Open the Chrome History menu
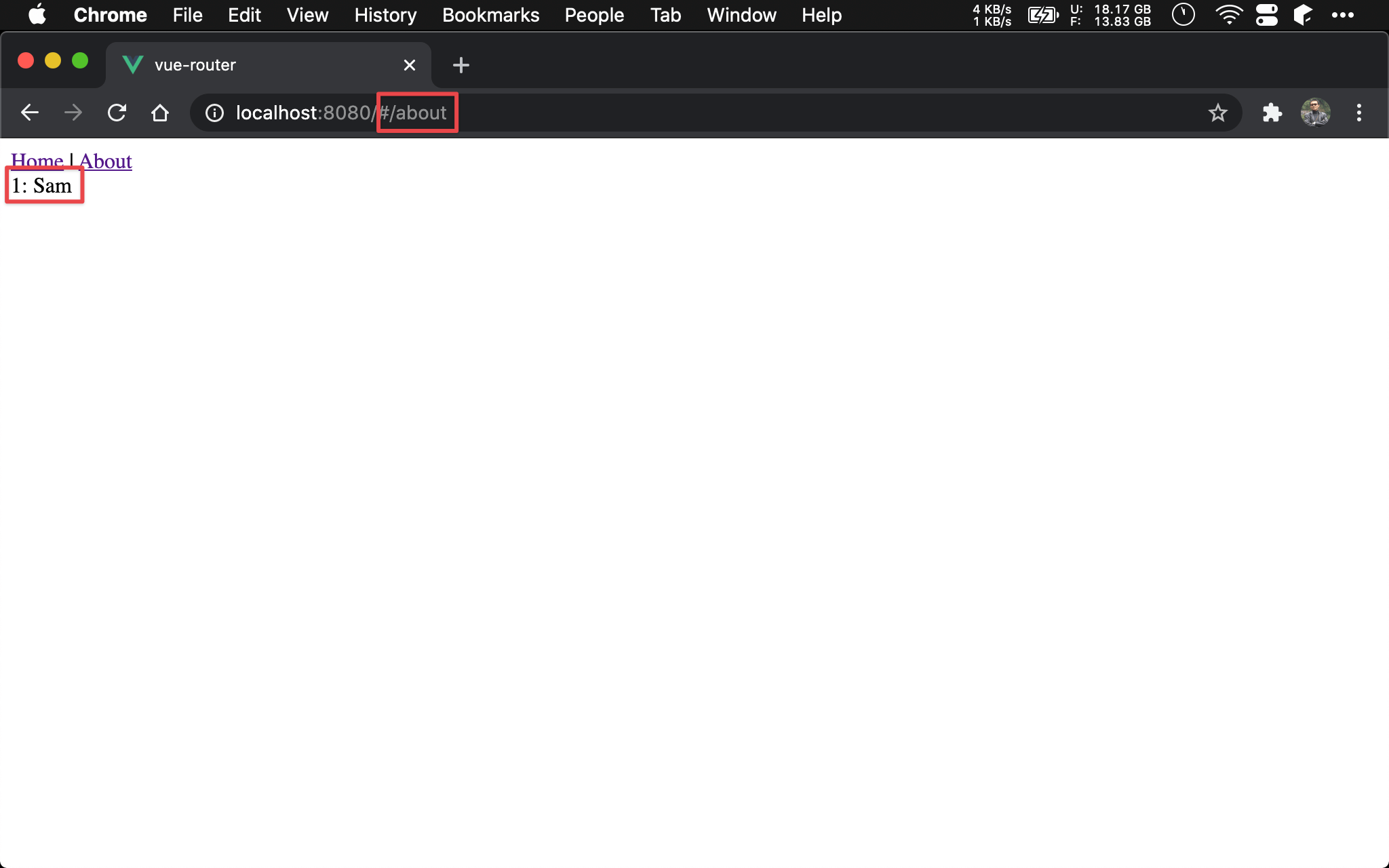1389x868 pixels. point(384,15)
